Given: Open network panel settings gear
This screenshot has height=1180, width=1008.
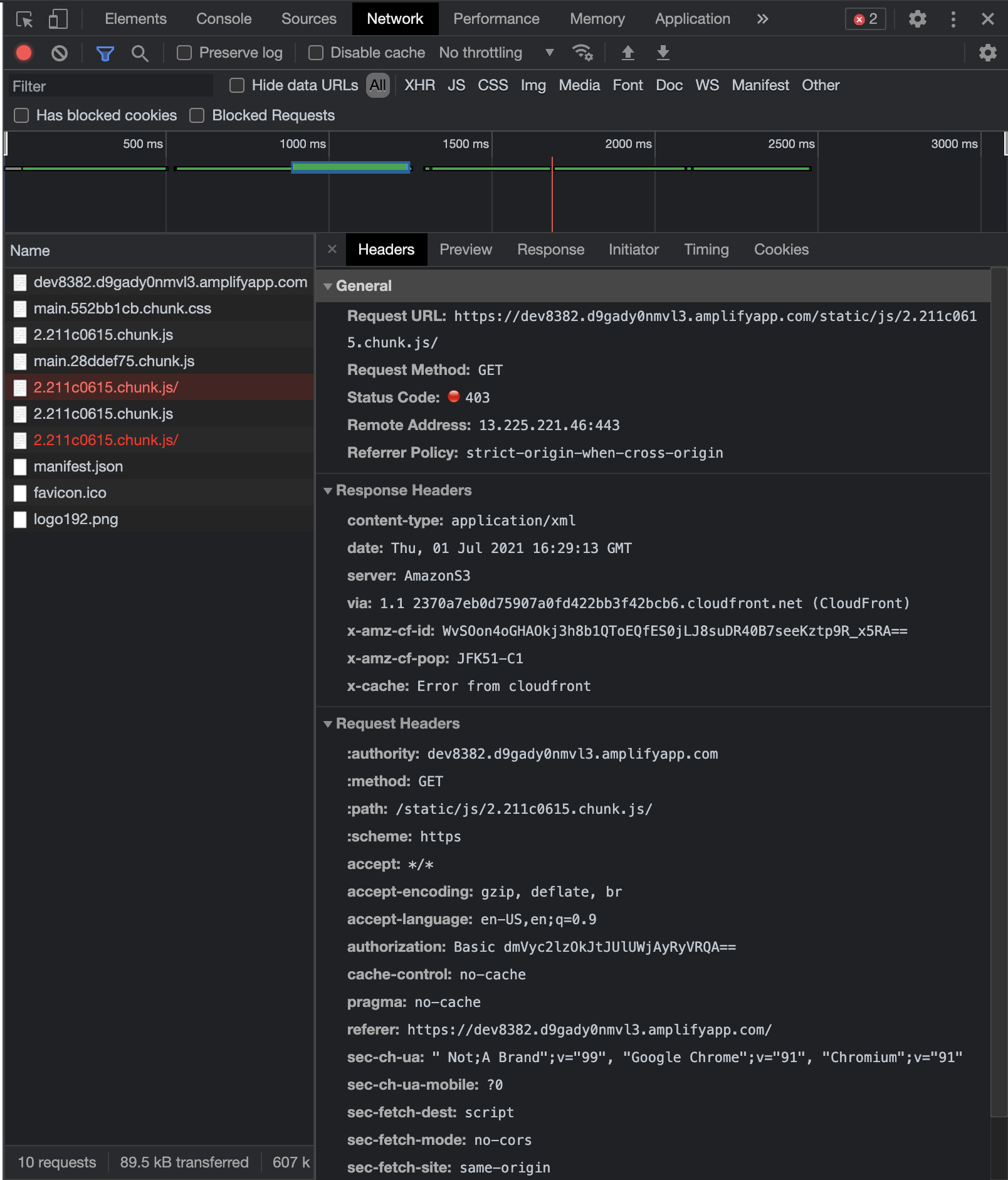Looking at the screenshot, I should point(987,53).
